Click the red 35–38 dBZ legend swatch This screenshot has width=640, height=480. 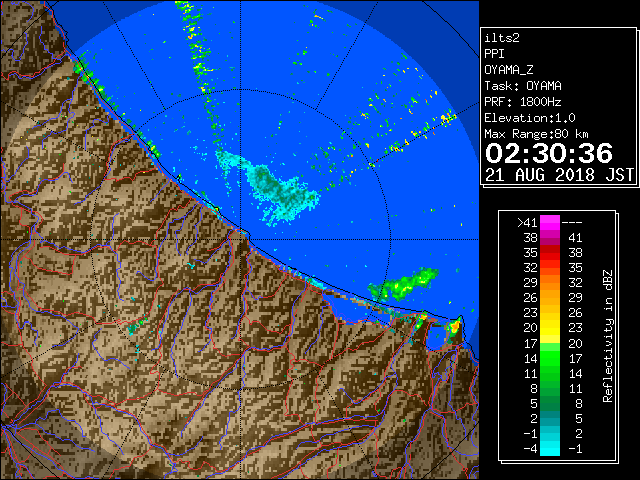[x=550, y=252]
